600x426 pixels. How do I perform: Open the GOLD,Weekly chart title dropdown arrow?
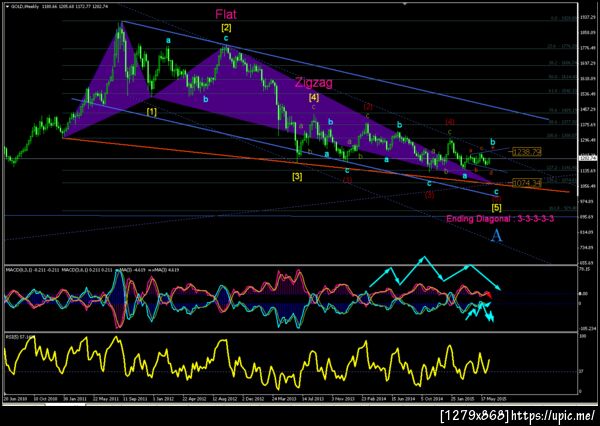[x=7, y=7]
